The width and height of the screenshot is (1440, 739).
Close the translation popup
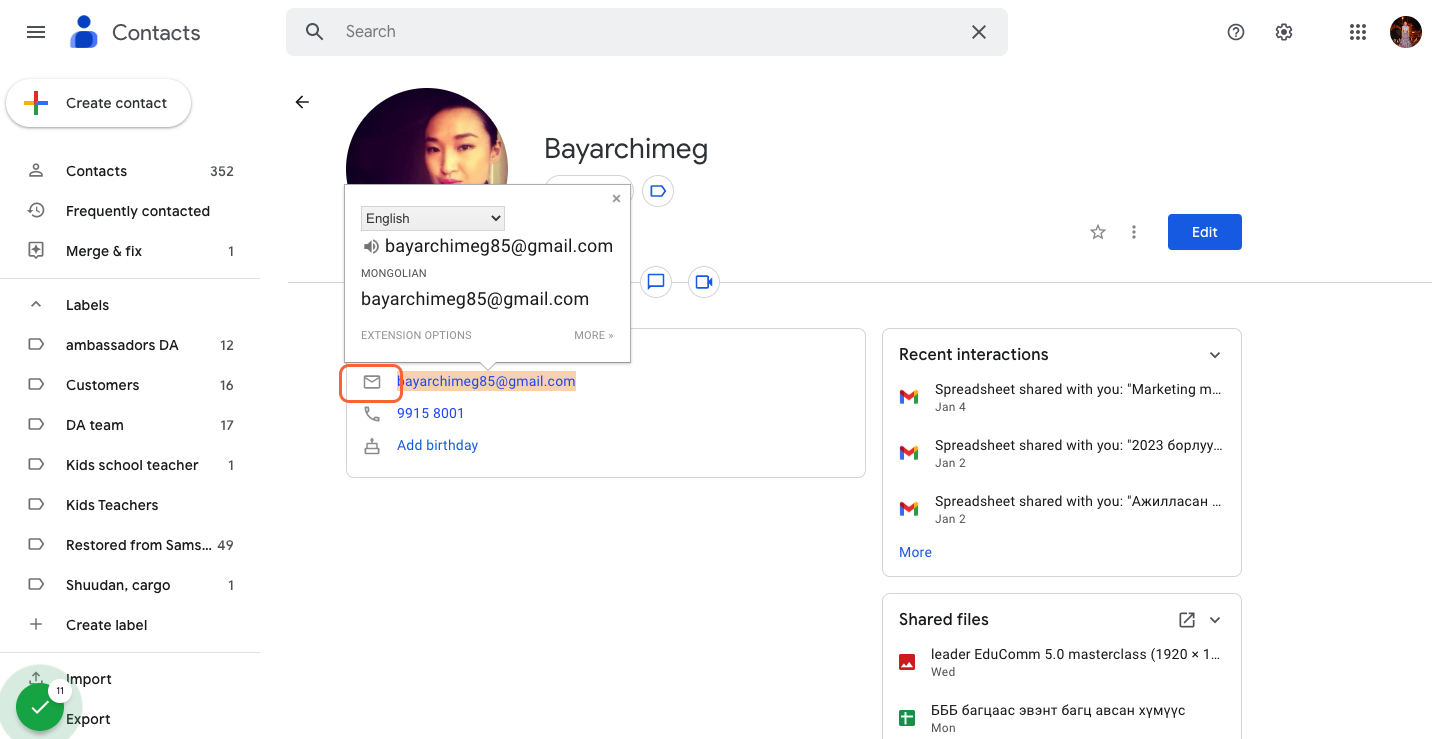[x=616, y=199]
